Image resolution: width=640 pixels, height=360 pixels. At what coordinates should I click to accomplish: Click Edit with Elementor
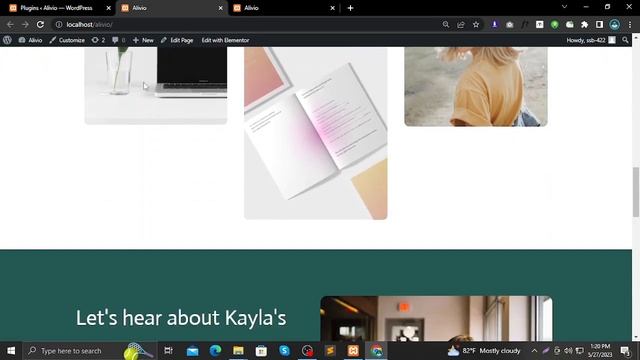pos(225,40)
